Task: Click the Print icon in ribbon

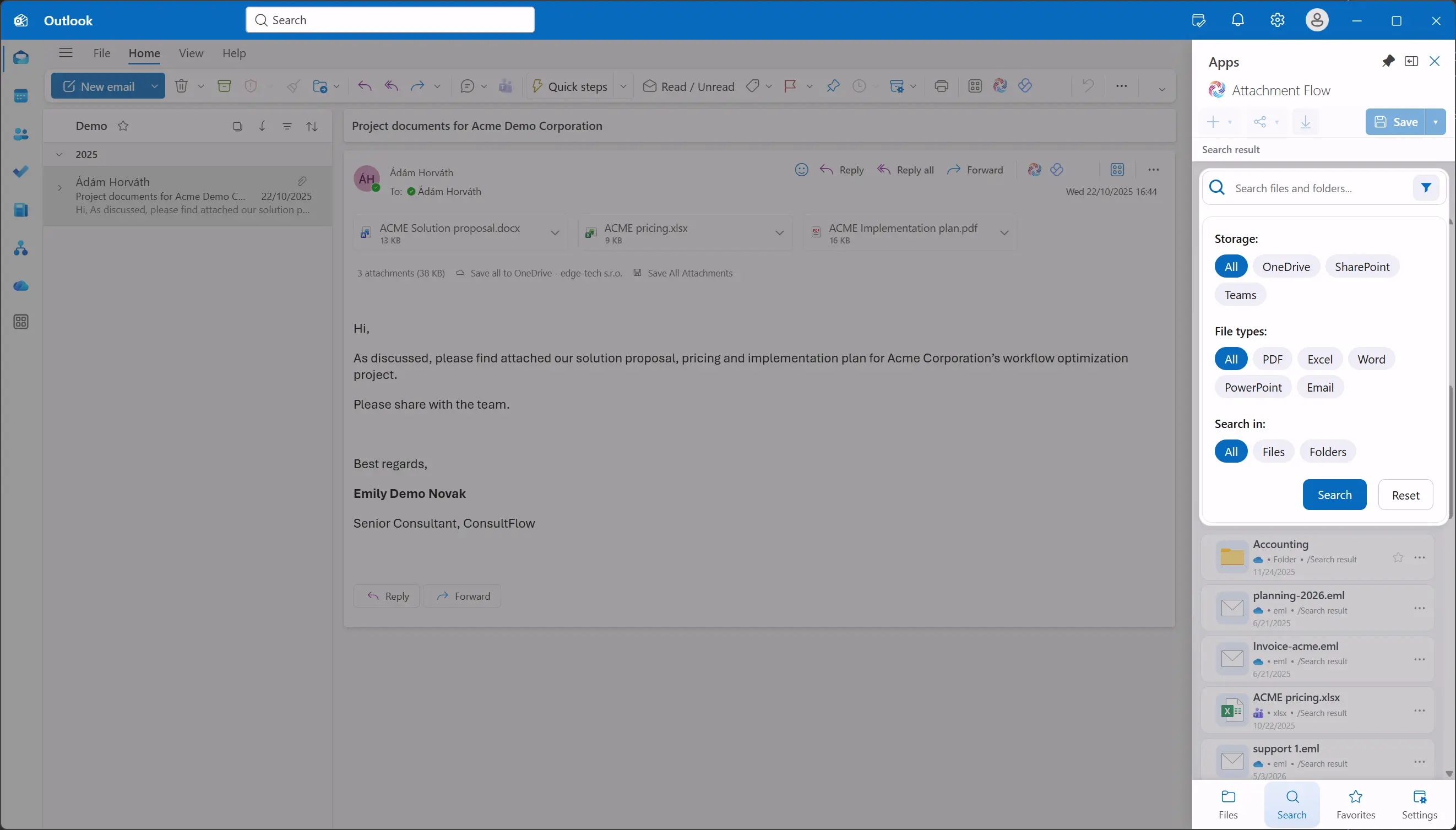Action: click(942, 86)
